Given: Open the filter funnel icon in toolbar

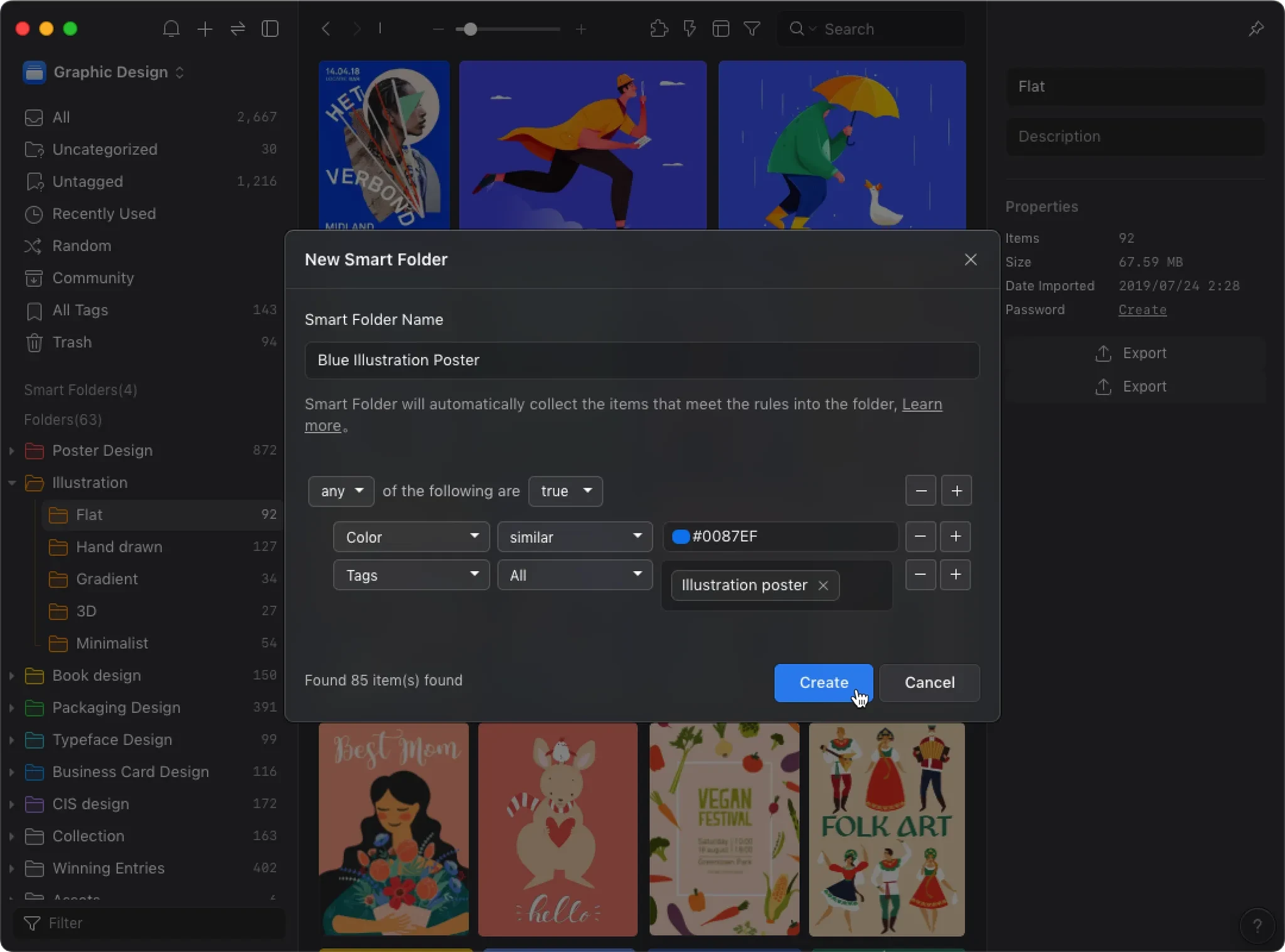Looking at the screenshot, I should click(752, 29).
